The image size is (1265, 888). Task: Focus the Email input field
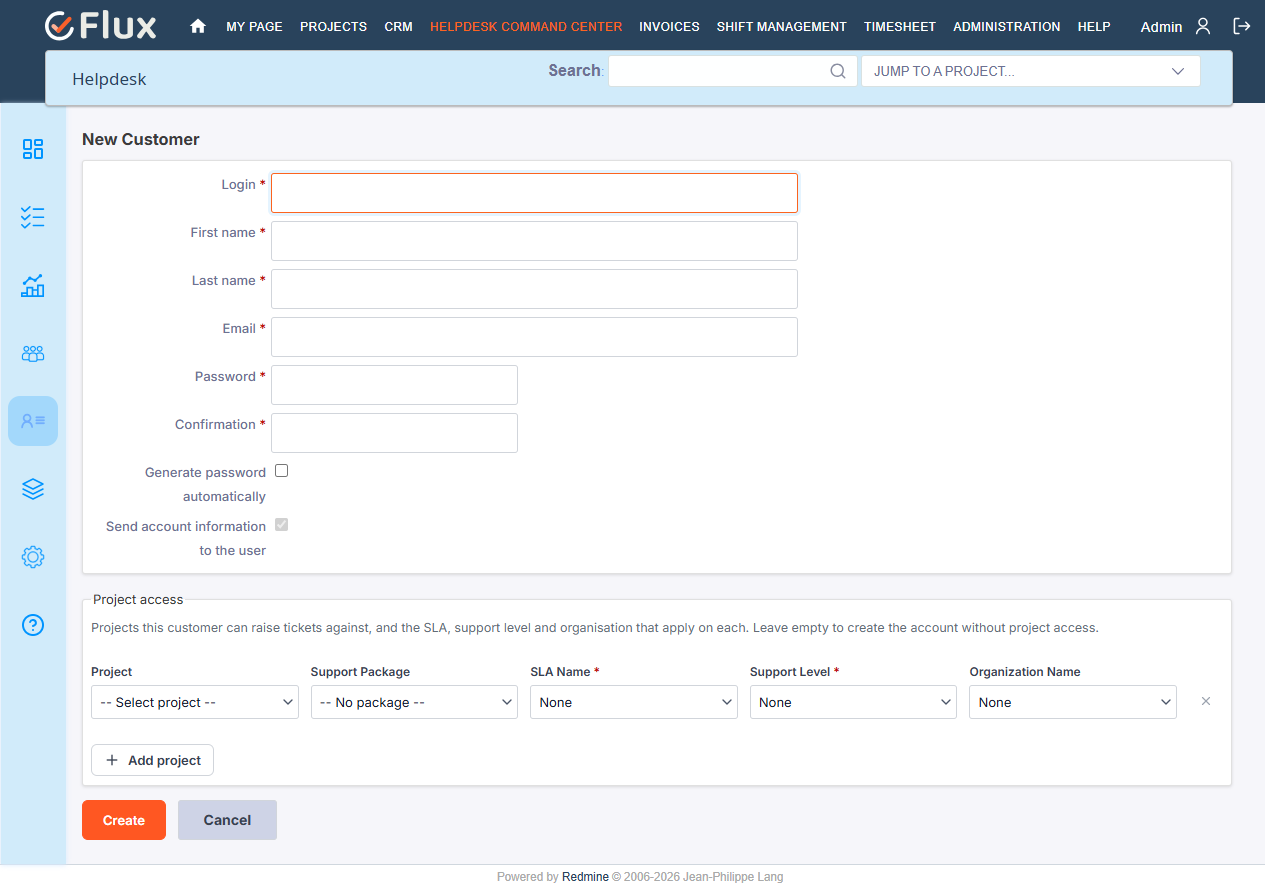534,337
